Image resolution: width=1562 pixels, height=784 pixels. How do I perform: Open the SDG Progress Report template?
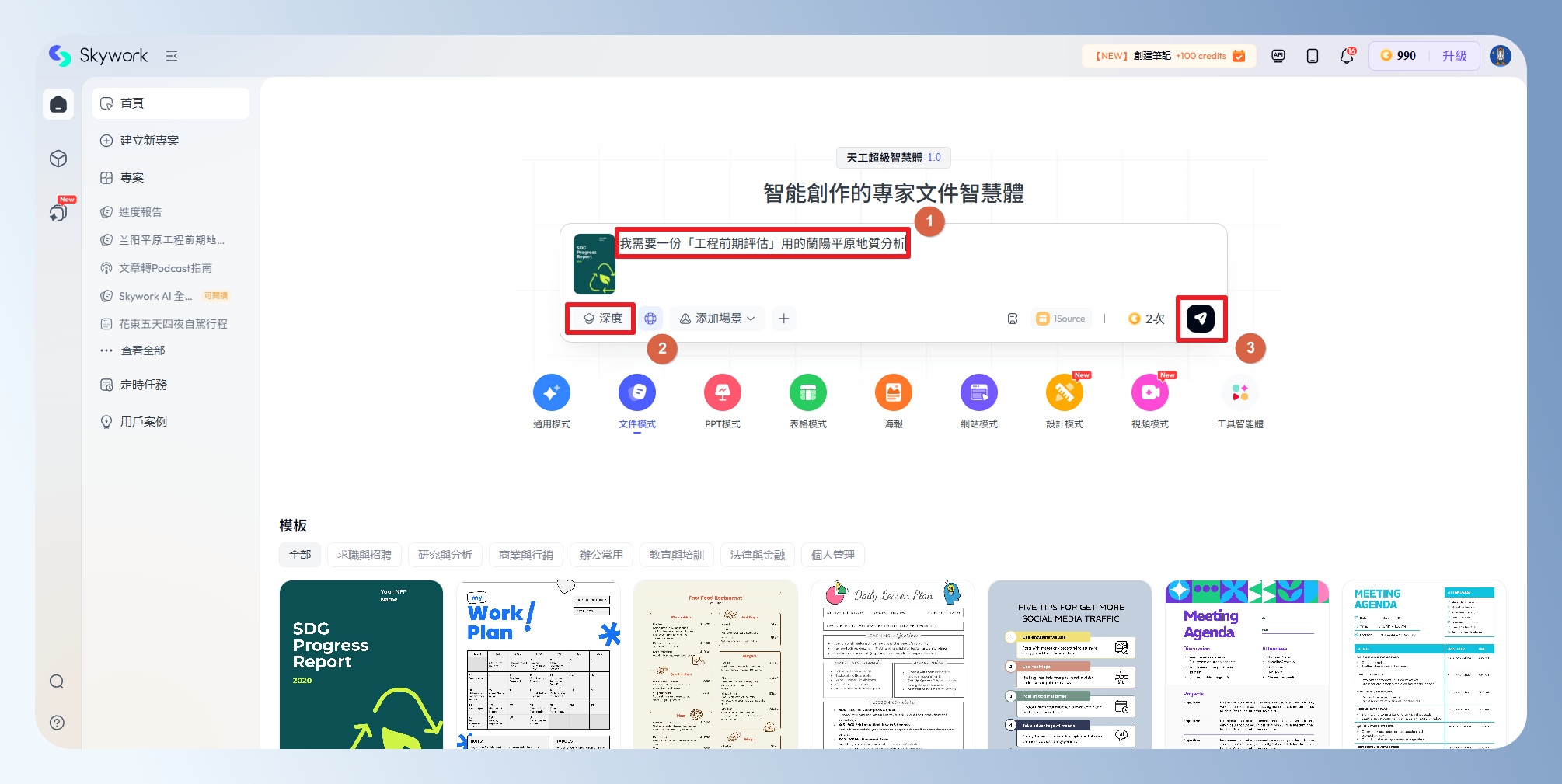click(x=361, y=664)
